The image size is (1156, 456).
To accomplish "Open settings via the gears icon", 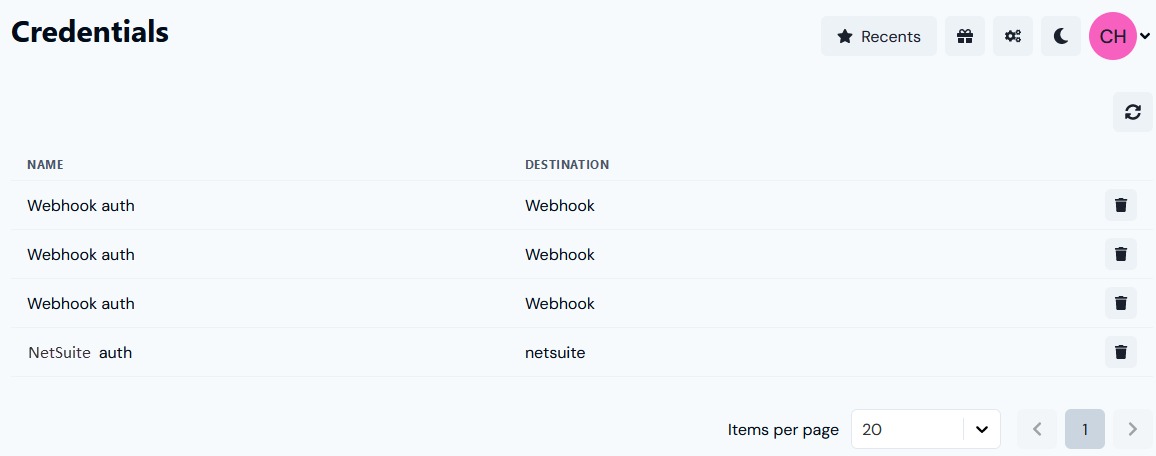I will pos(1012,36).
